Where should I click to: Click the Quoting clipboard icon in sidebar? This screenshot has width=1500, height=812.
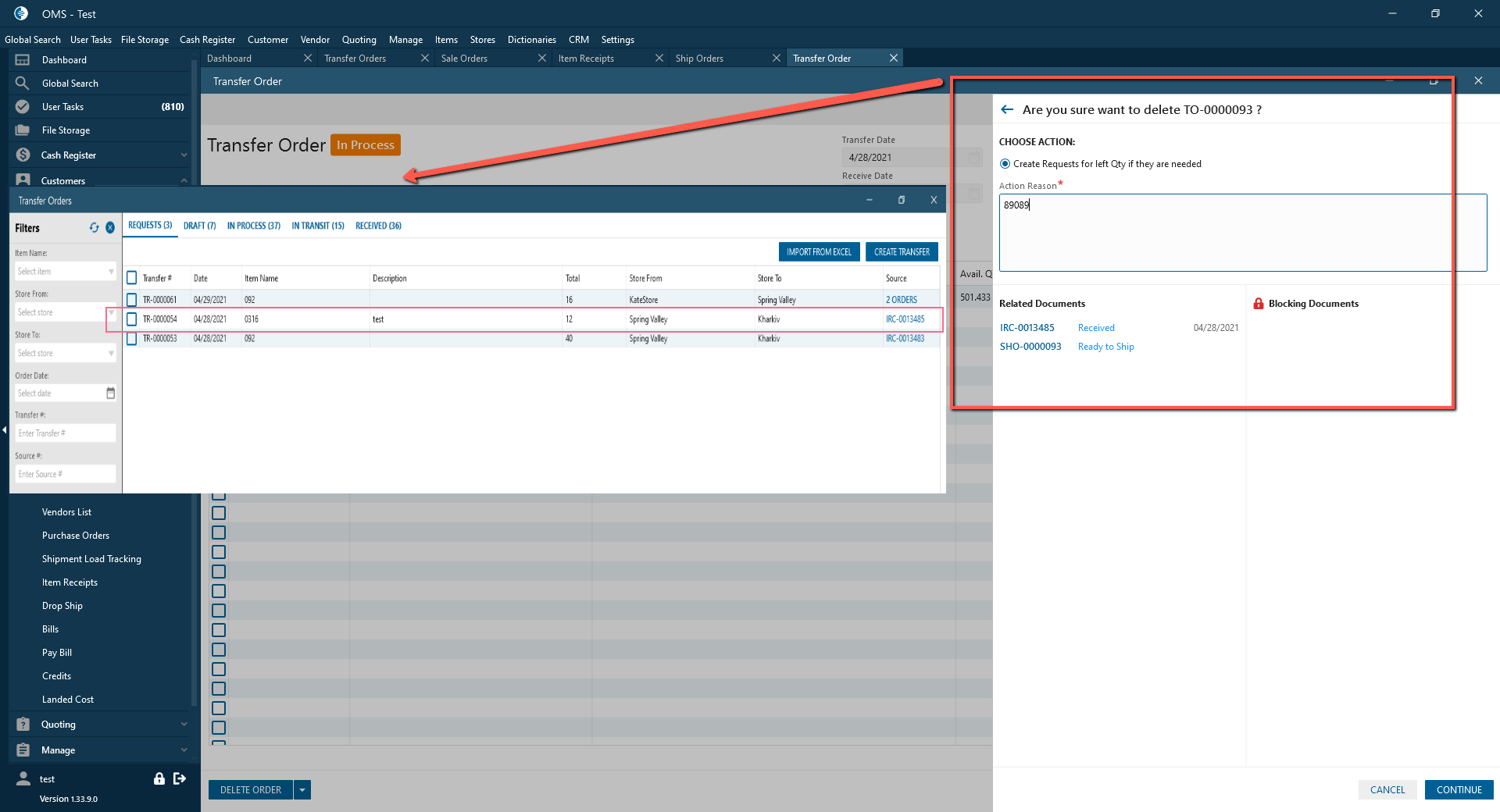23,725
